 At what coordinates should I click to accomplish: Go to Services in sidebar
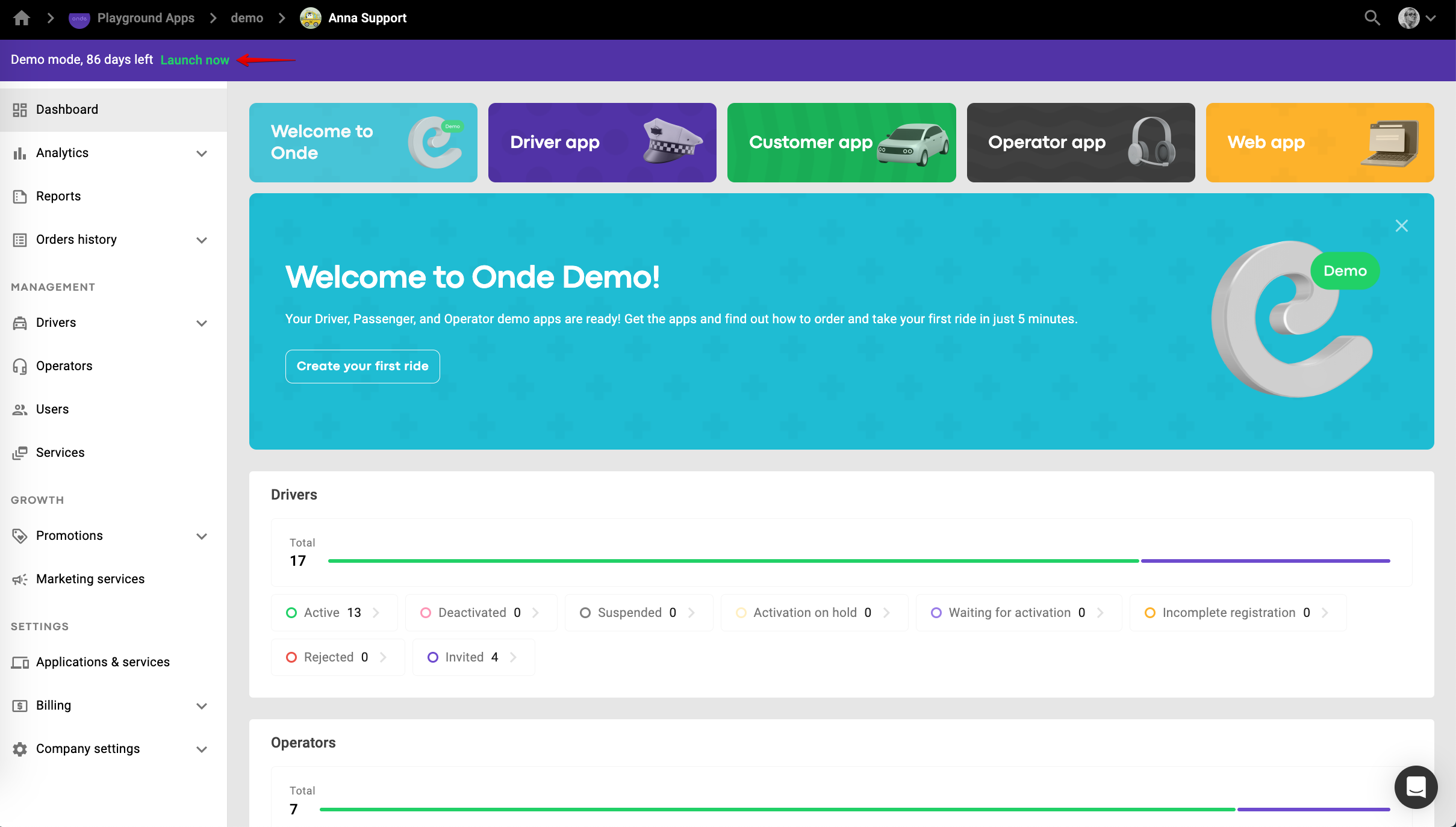60,453
